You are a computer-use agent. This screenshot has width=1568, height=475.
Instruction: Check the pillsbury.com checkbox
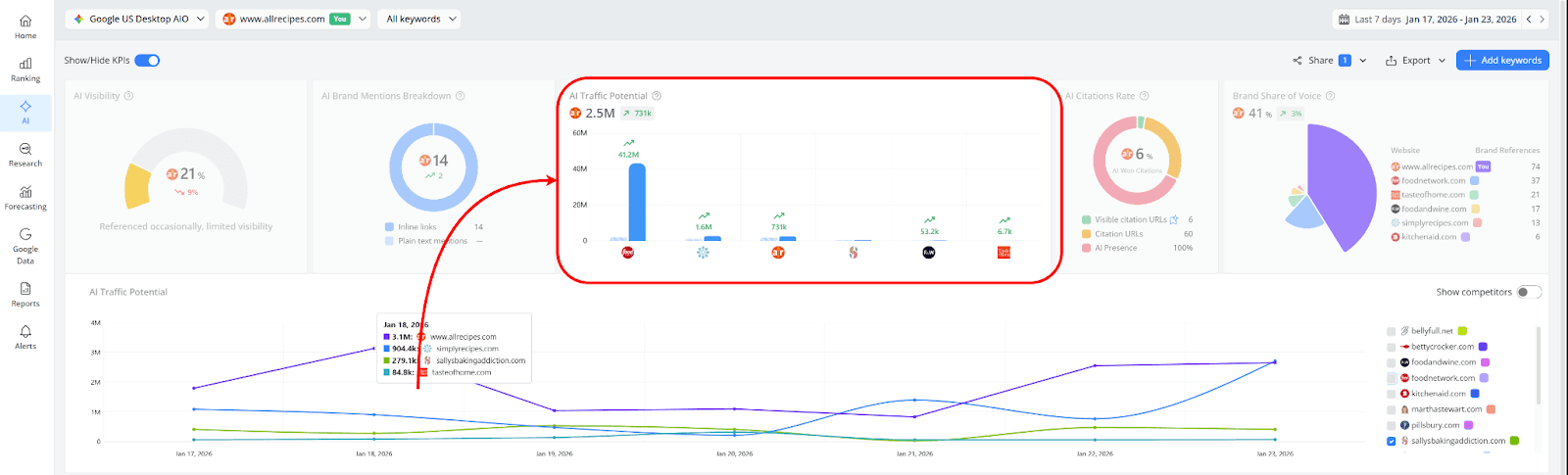pyautogui.click(x=1392, y=425)
